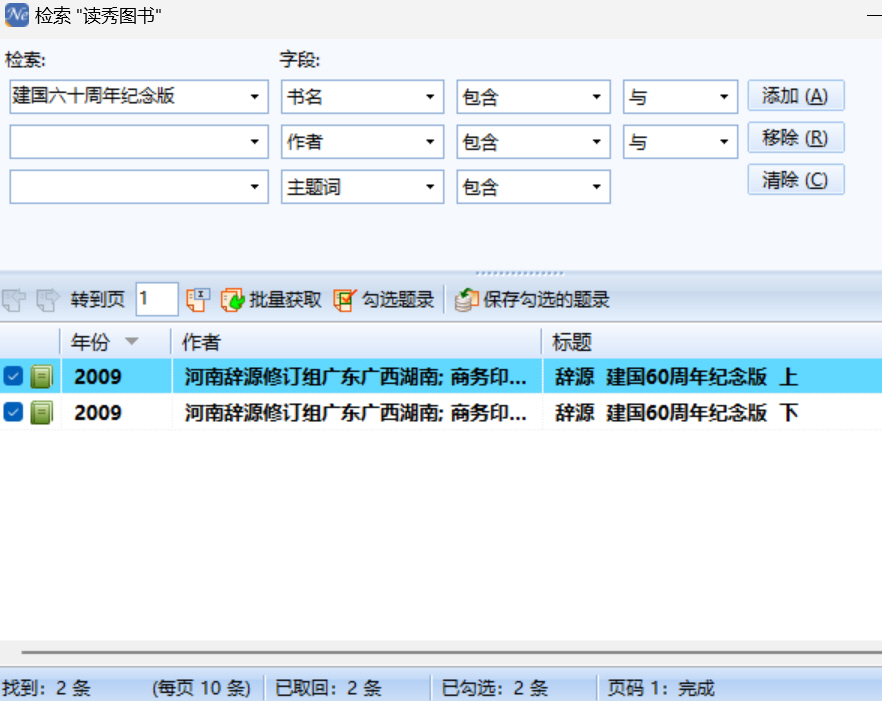Click the green book icon in second row
Image resolution: width=882 pixels, height=701 pixels.
click(x=41, y=412)
